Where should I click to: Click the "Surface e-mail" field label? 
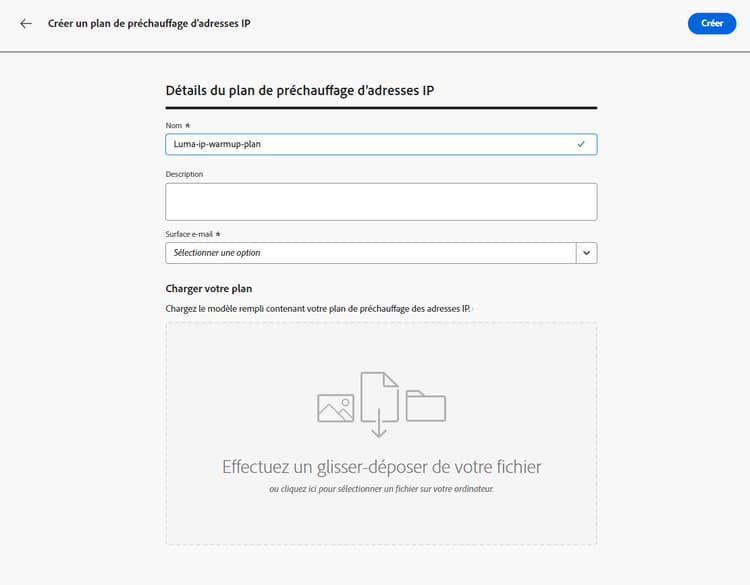coord(190,233)
